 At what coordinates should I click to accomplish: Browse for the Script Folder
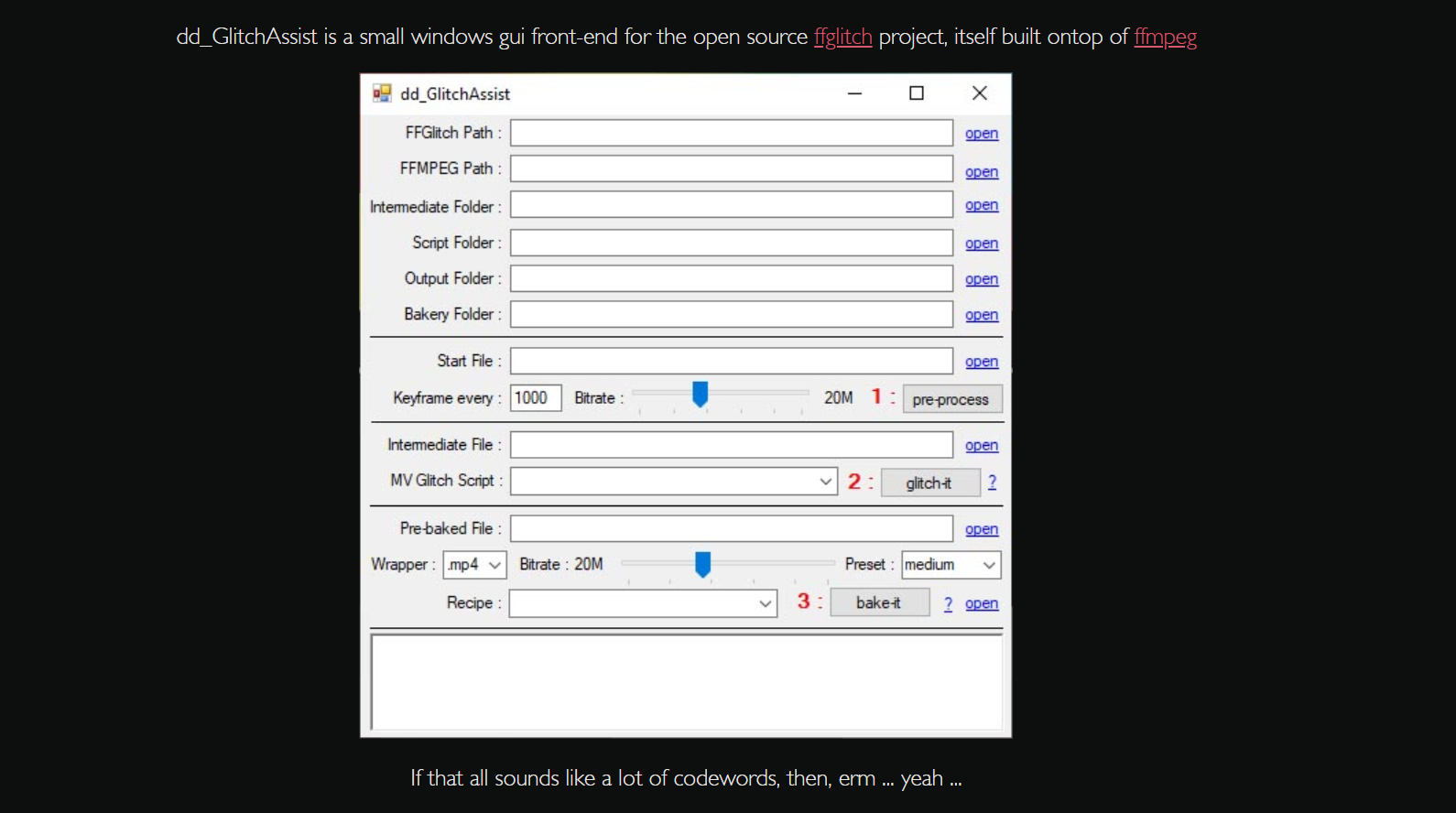982,244
